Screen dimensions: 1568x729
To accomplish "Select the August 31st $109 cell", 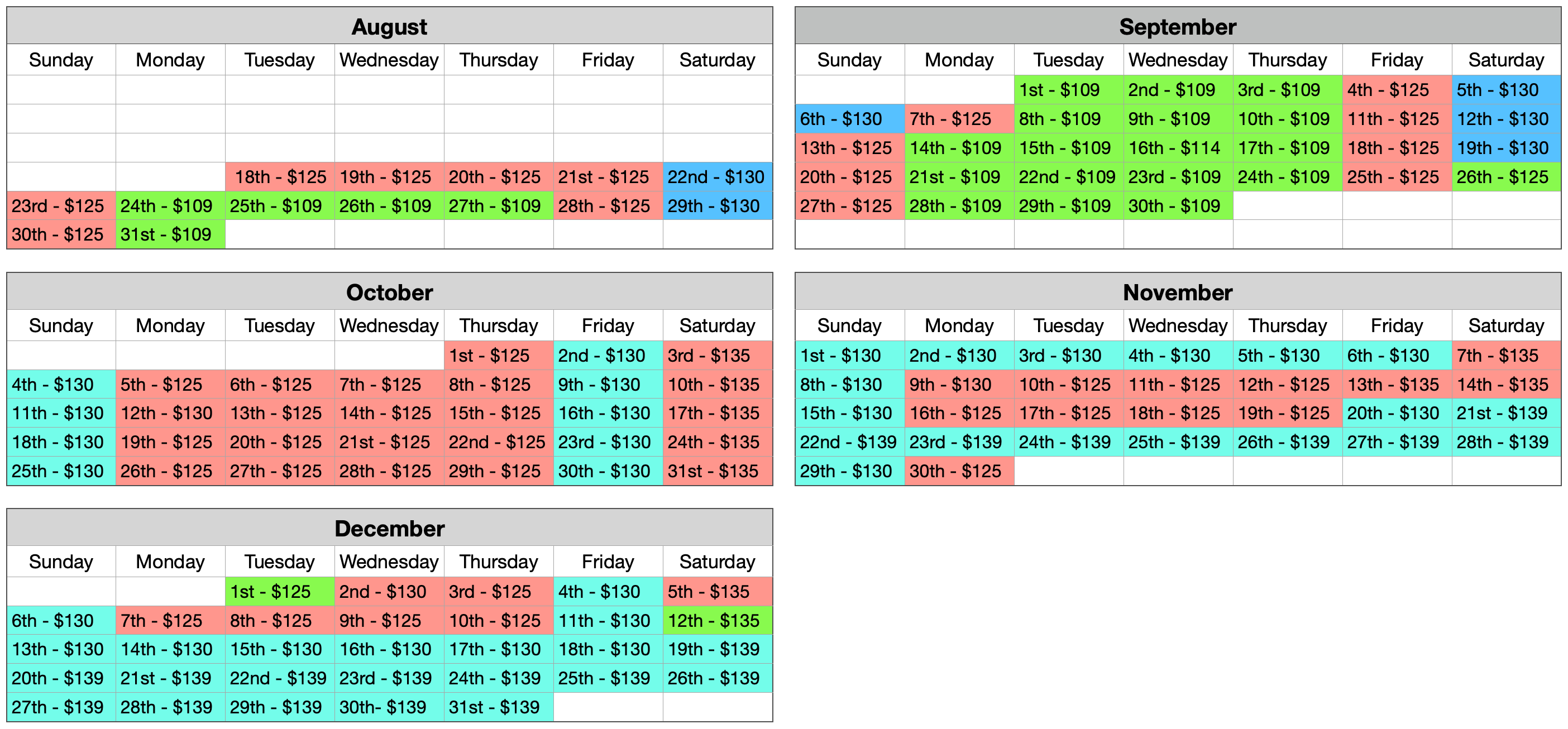I will point(170,234).
